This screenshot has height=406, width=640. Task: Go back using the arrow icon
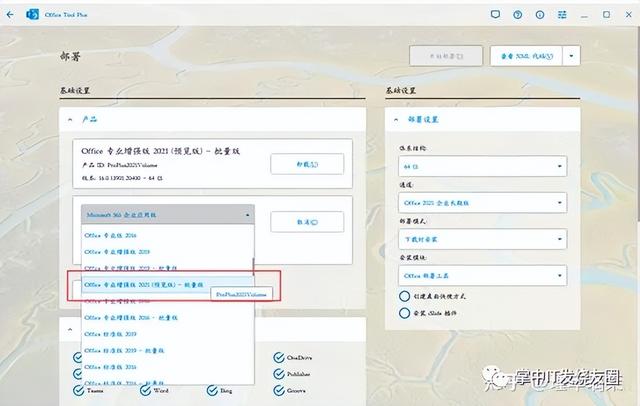[x=10, y=15]
